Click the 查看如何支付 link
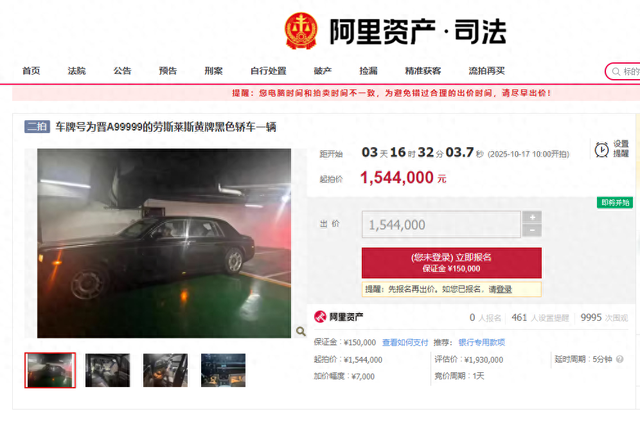This screenshot has width=640, height=425. [405, 343]
